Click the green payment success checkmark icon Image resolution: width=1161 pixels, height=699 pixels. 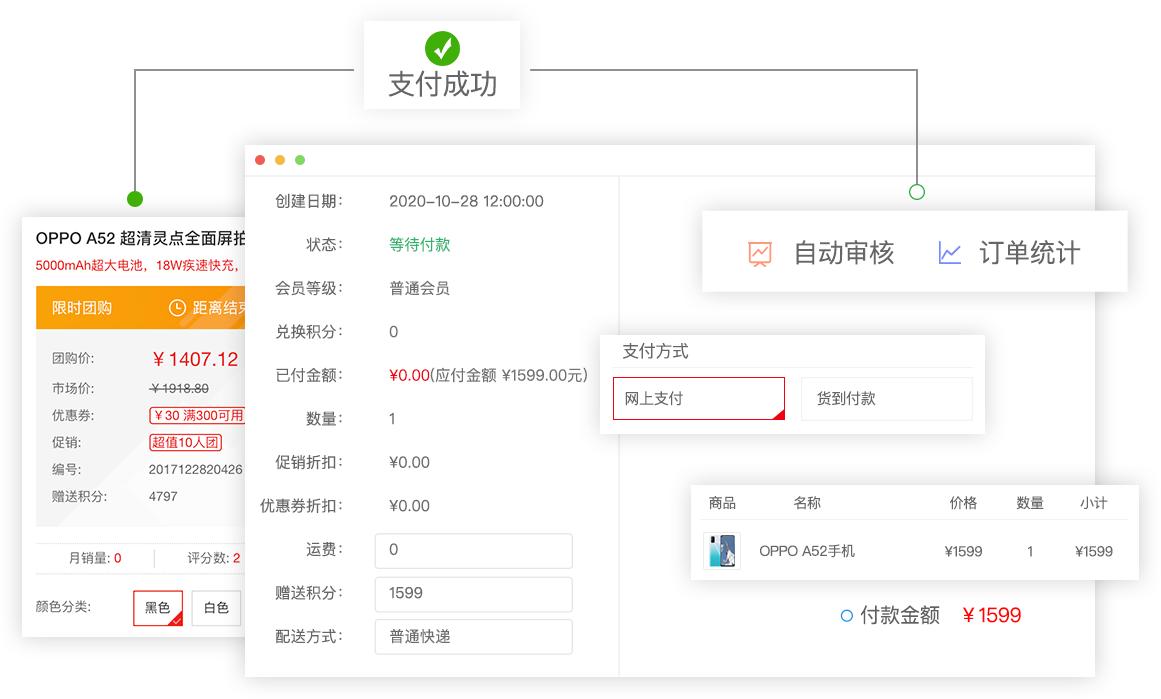442,45
